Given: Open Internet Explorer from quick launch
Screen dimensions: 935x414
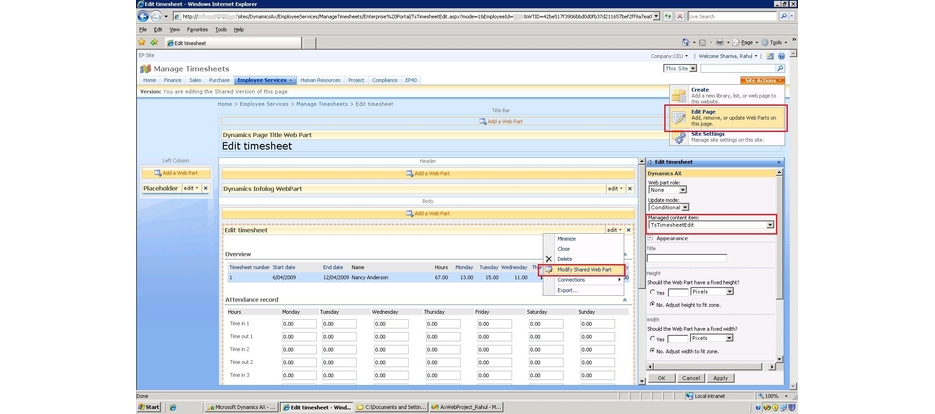Looking at the screenshot, I should tap(173, 407).
